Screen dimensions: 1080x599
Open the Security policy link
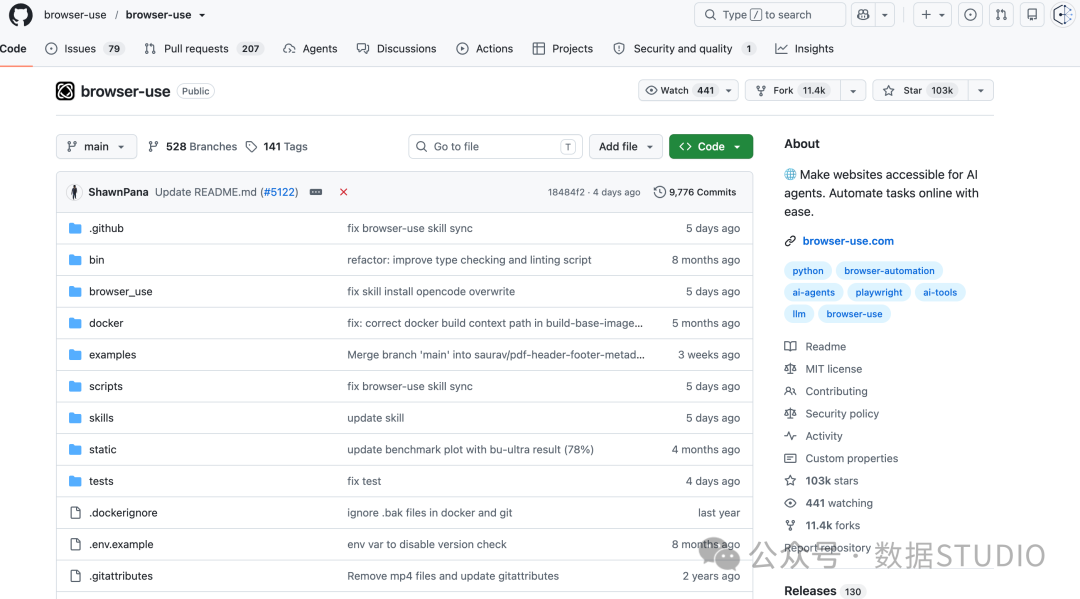pos(842,414)
